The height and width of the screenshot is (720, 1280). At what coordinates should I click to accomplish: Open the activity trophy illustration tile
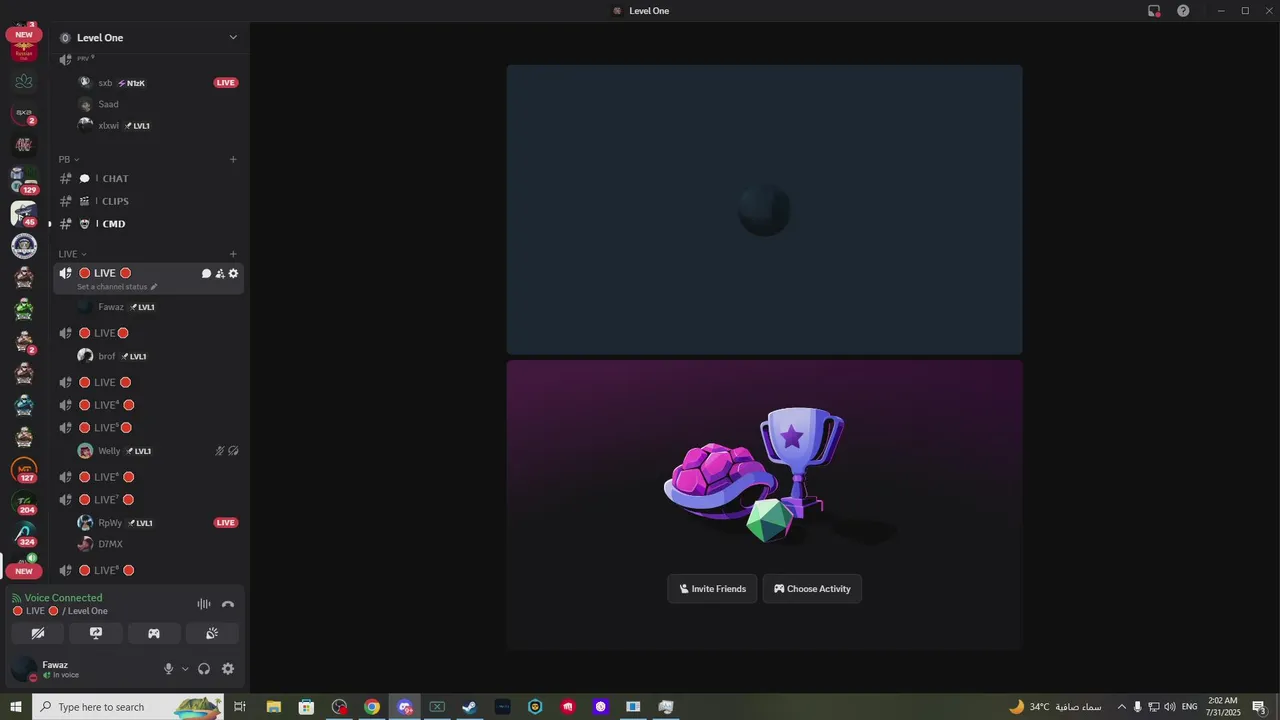[764, 505]
